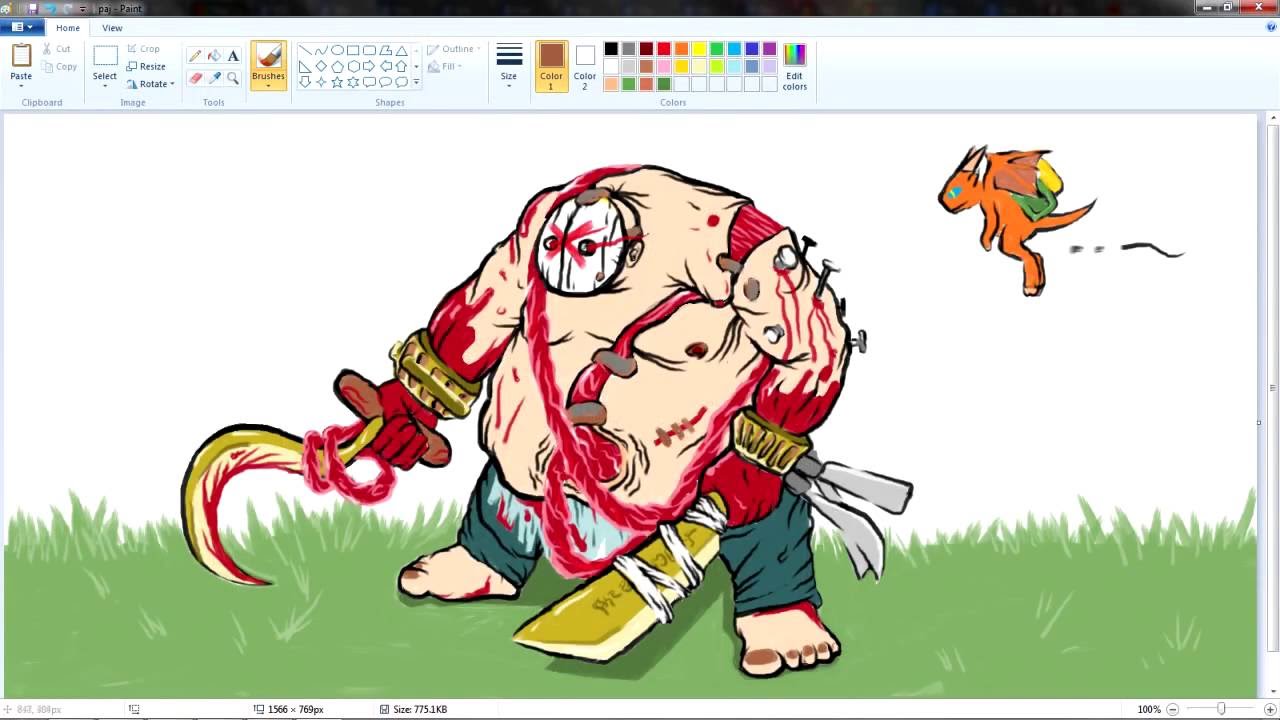Choose the Left arrow shape

click(x=385, y=66)
